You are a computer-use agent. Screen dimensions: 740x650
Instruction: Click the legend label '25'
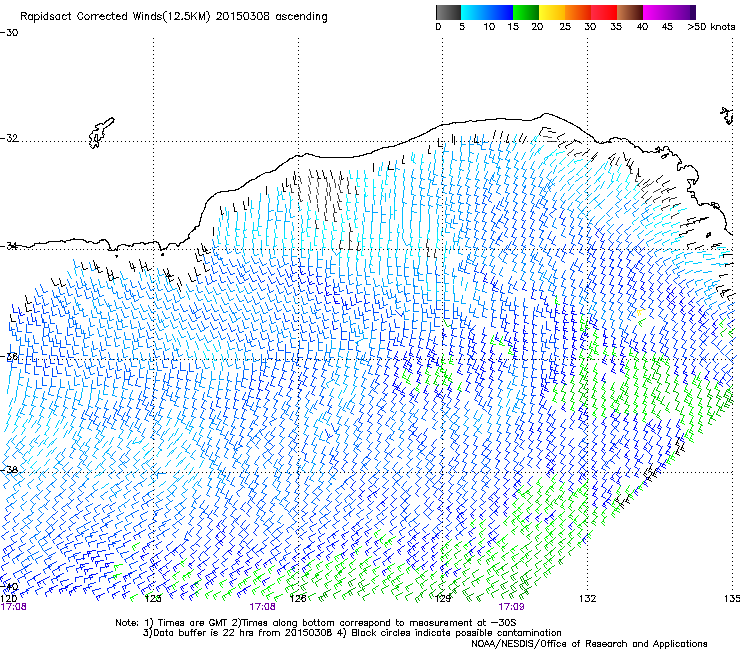565,27
